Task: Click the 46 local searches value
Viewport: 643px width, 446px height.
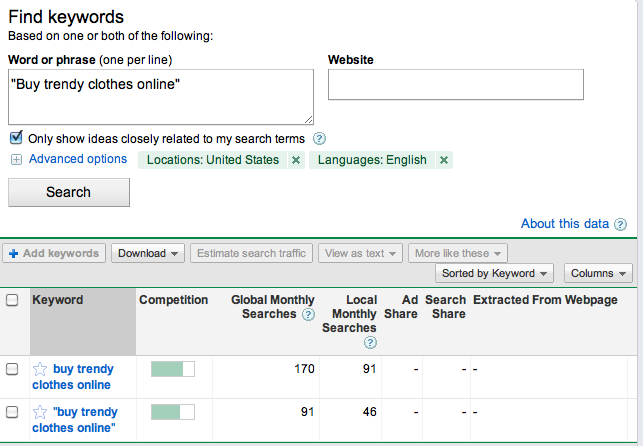Action: [369, 412]
